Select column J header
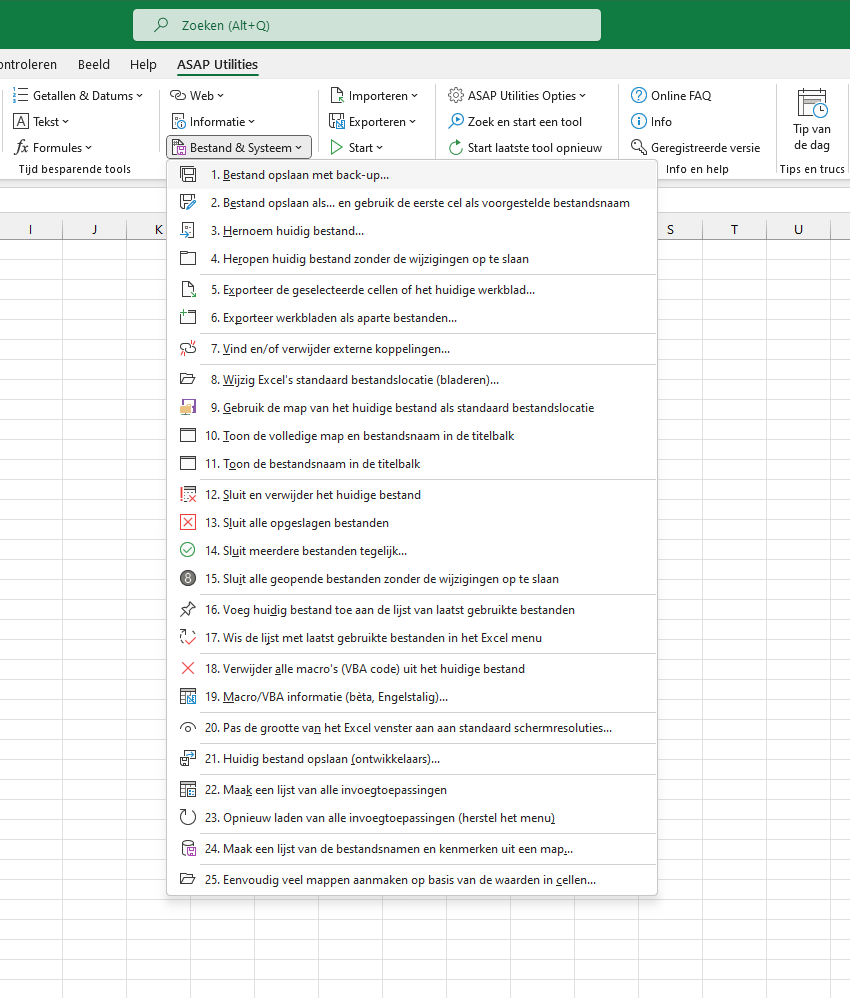 point(94,230)
